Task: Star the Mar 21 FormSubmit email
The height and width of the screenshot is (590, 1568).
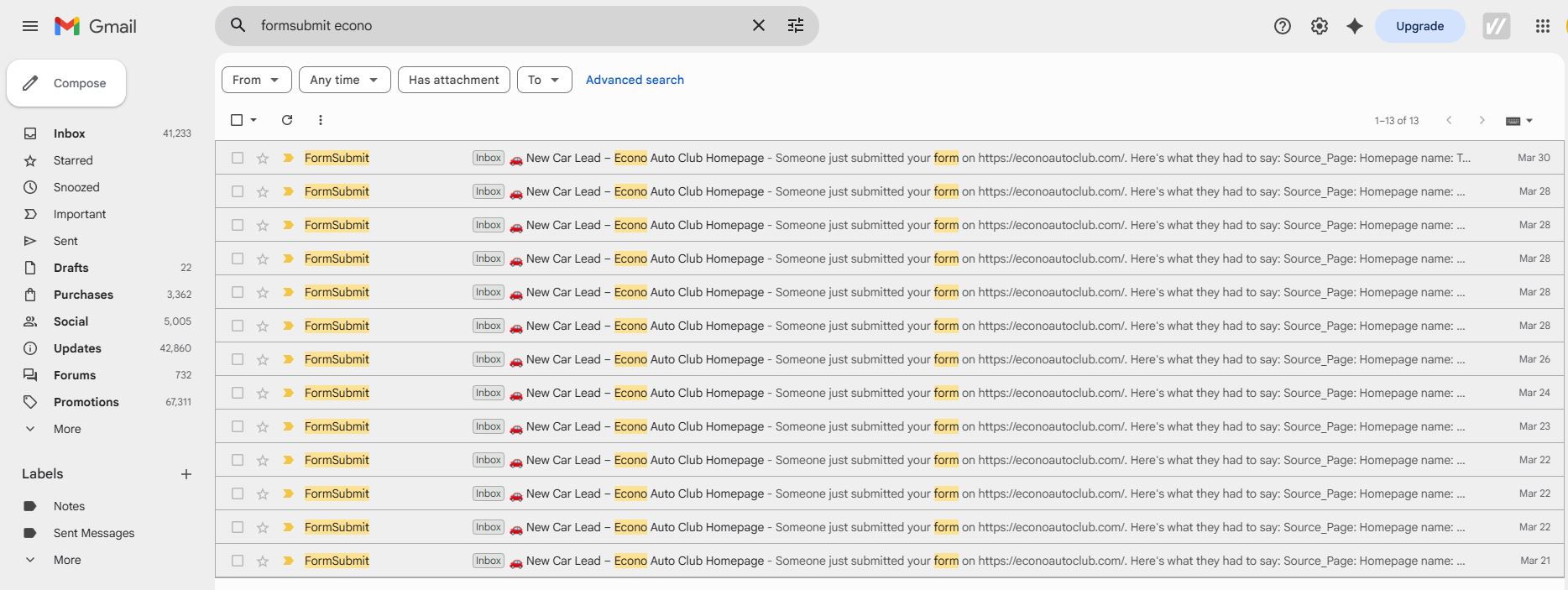Action: click(263, 561)
